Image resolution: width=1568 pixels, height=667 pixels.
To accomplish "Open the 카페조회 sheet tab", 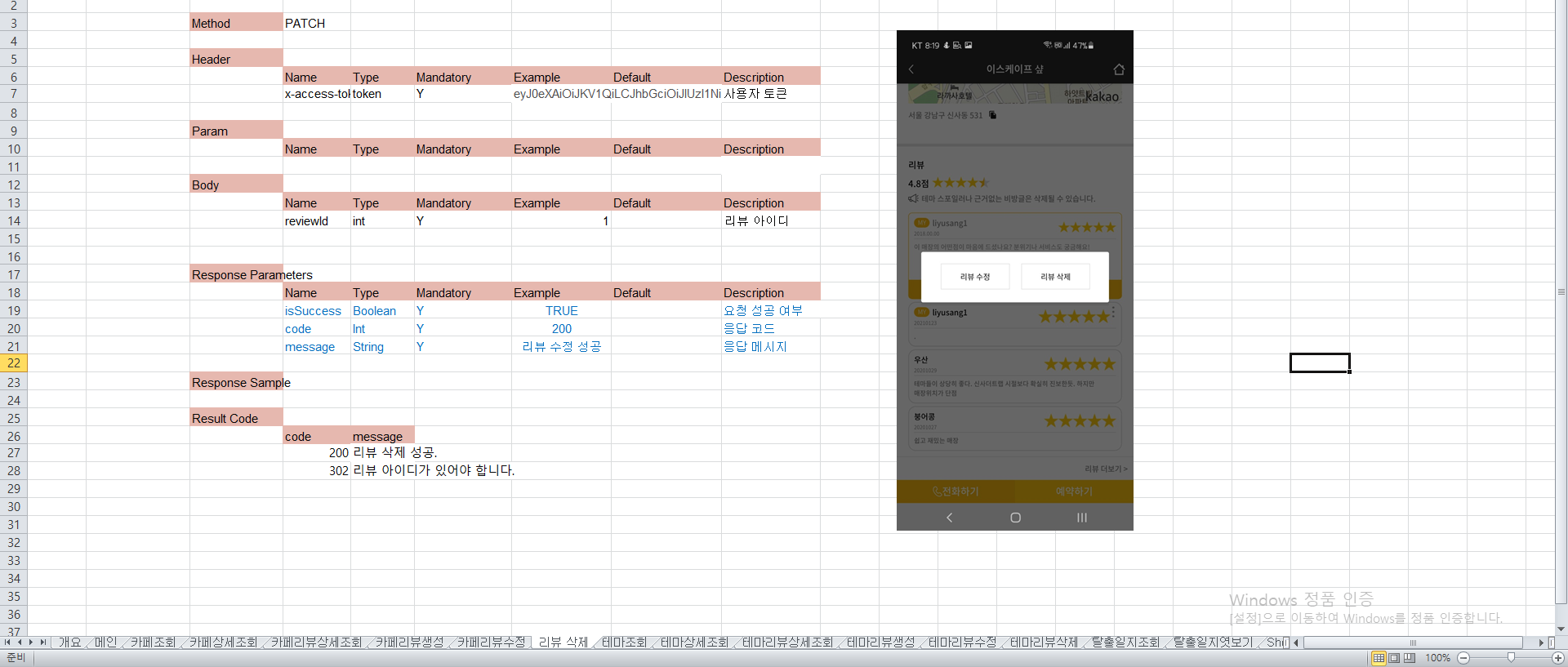I will 153,643.
